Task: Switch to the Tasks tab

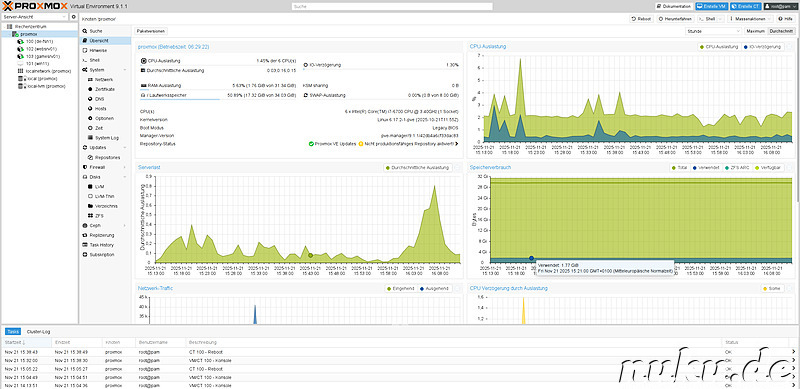Action: click(13, 332)
